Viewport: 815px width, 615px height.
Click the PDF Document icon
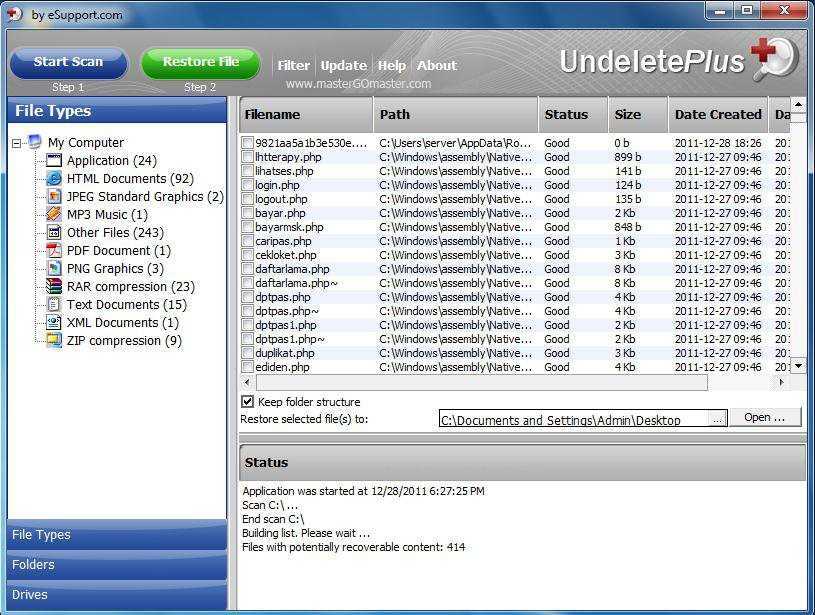54,251
